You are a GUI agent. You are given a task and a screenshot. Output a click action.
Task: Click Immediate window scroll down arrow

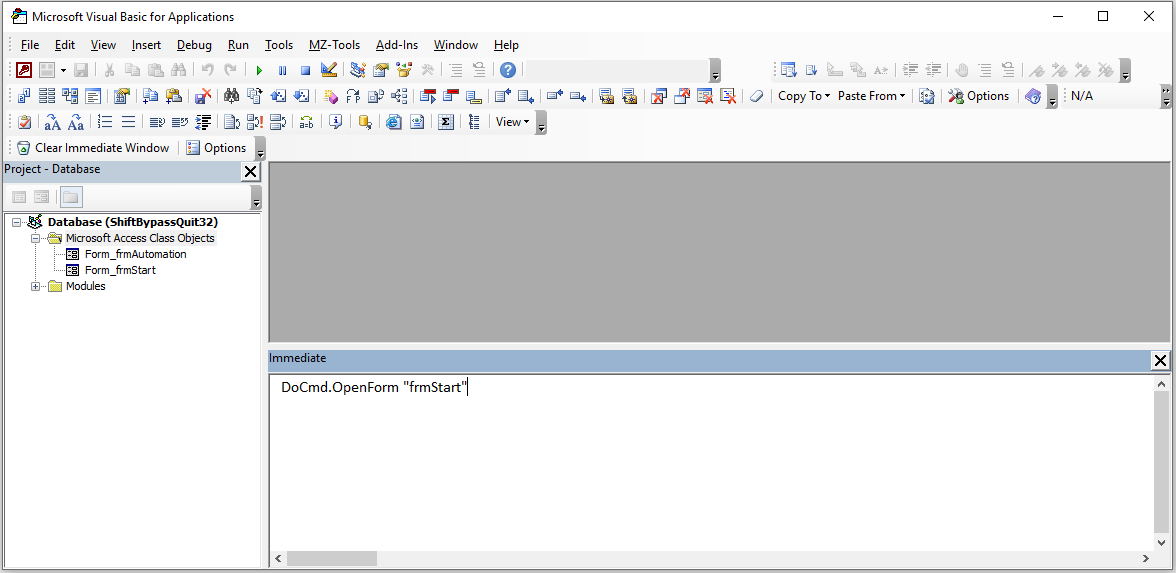click(1162, 542)
